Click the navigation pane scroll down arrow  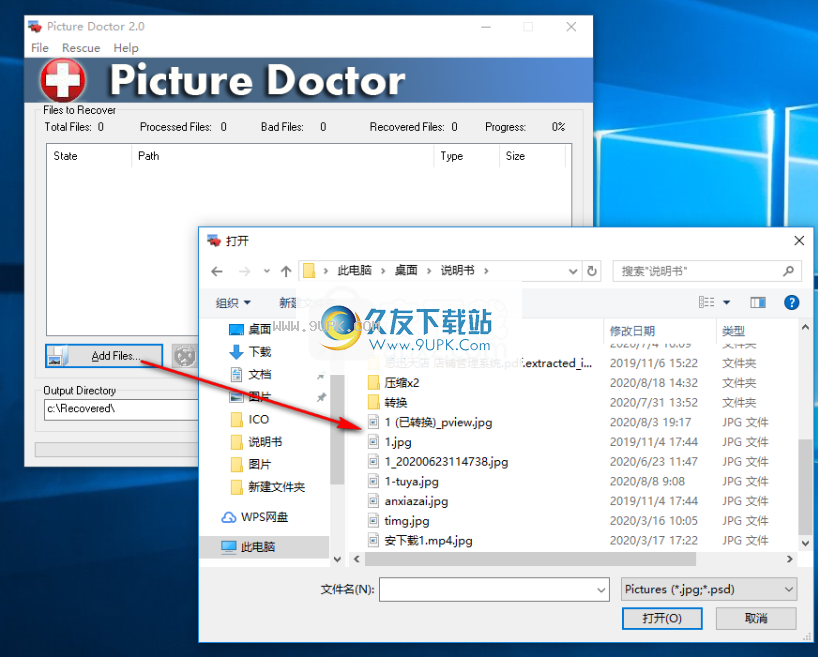(337, 559)
